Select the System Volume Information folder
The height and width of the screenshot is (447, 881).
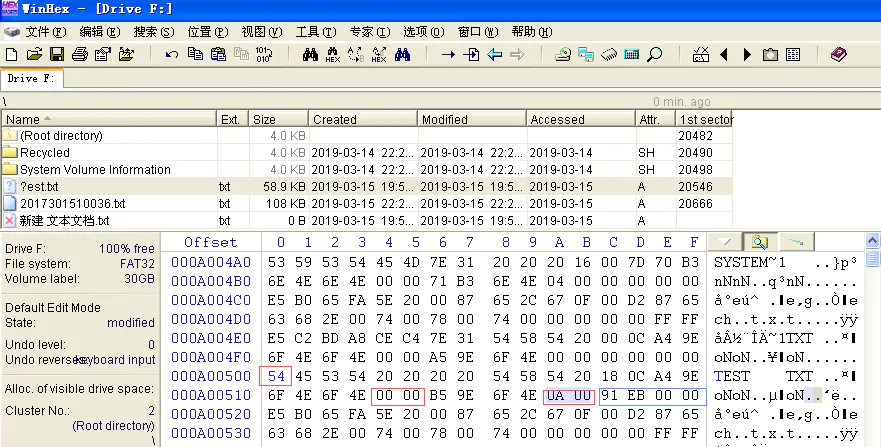tap(367, 170)
